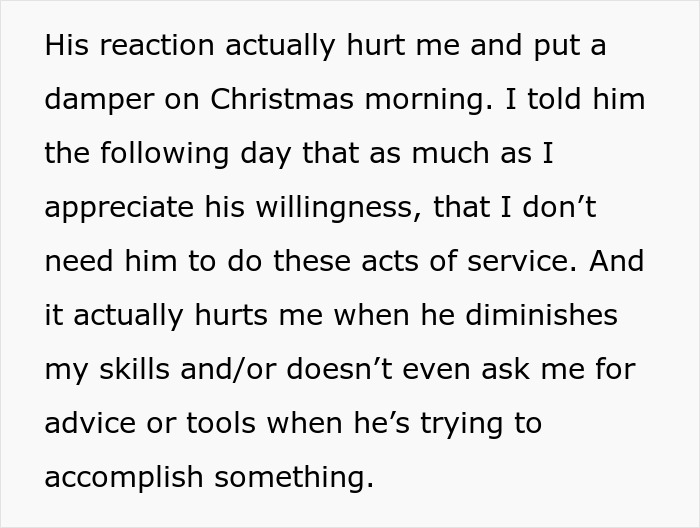Click the word "damper"
Viewport: 700px width, 528px height.
coord(100,101)
